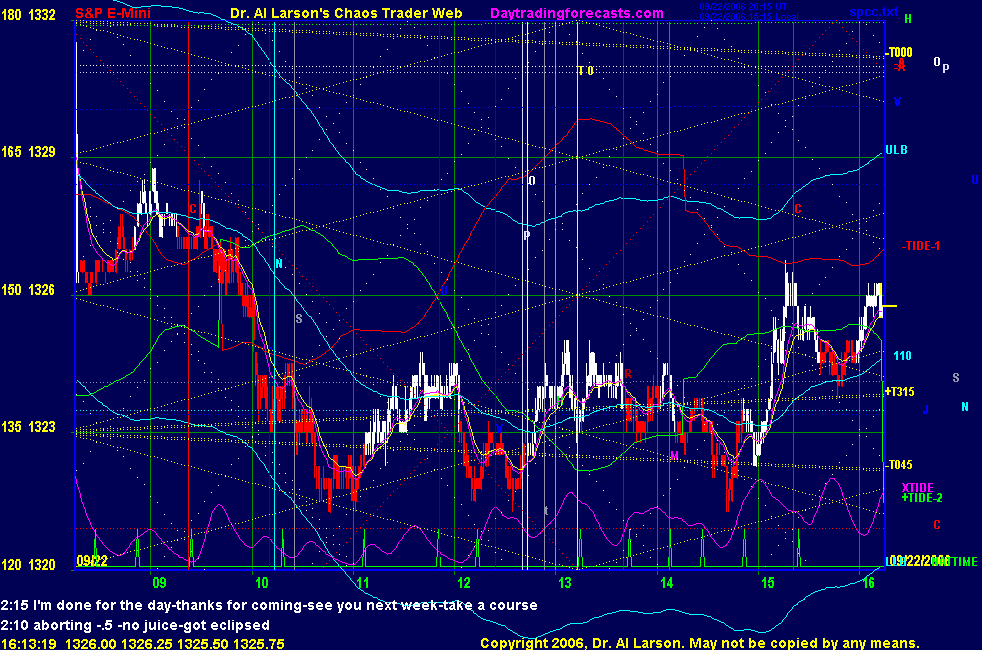This screenshot has width=982, height=650.
Task: Click the yellow current-price tick marker
Action: point(890,306)
